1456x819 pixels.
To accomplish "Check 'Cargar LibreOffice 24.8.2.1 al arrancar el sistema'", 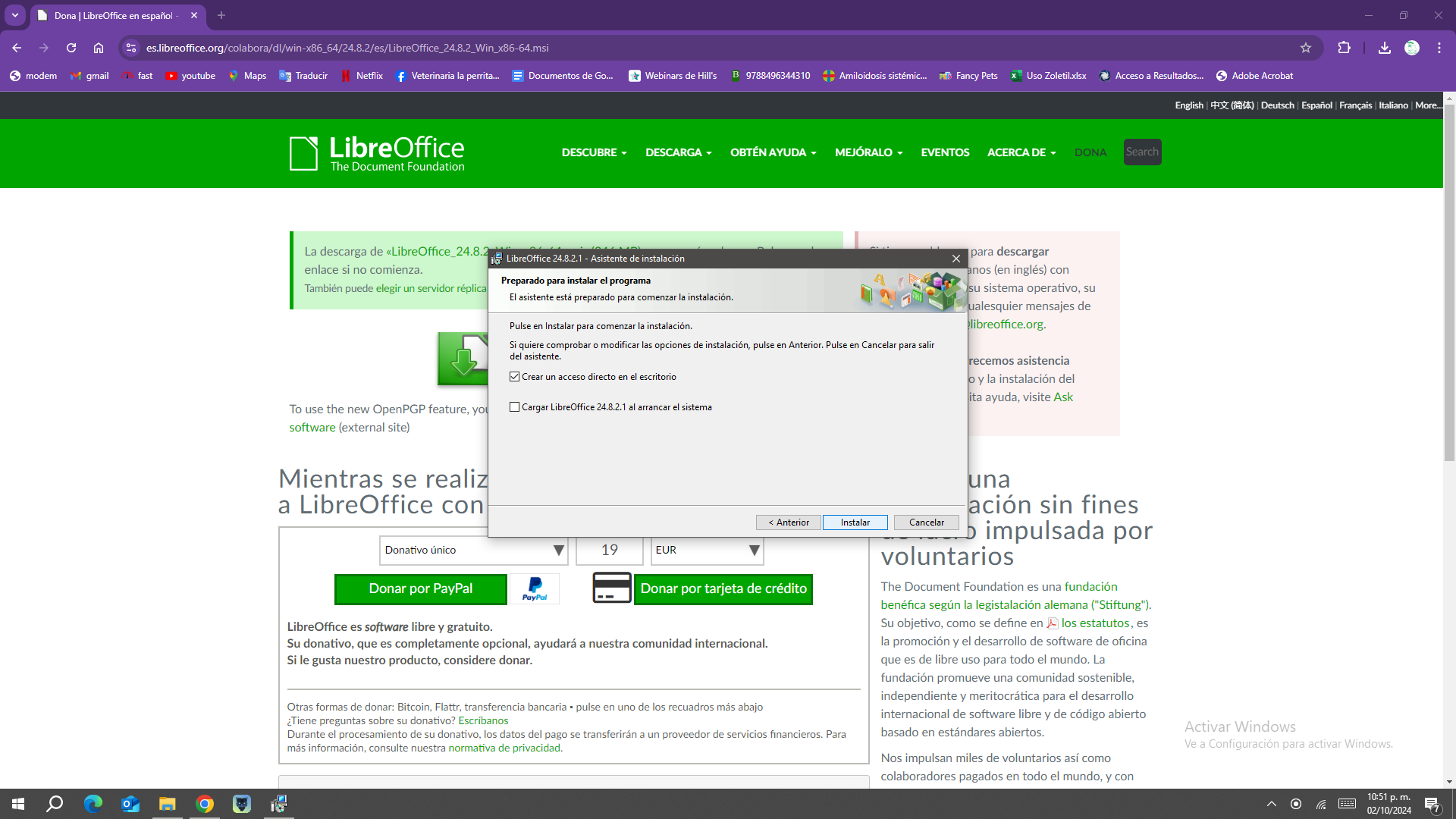I will [x=515, y=407].
